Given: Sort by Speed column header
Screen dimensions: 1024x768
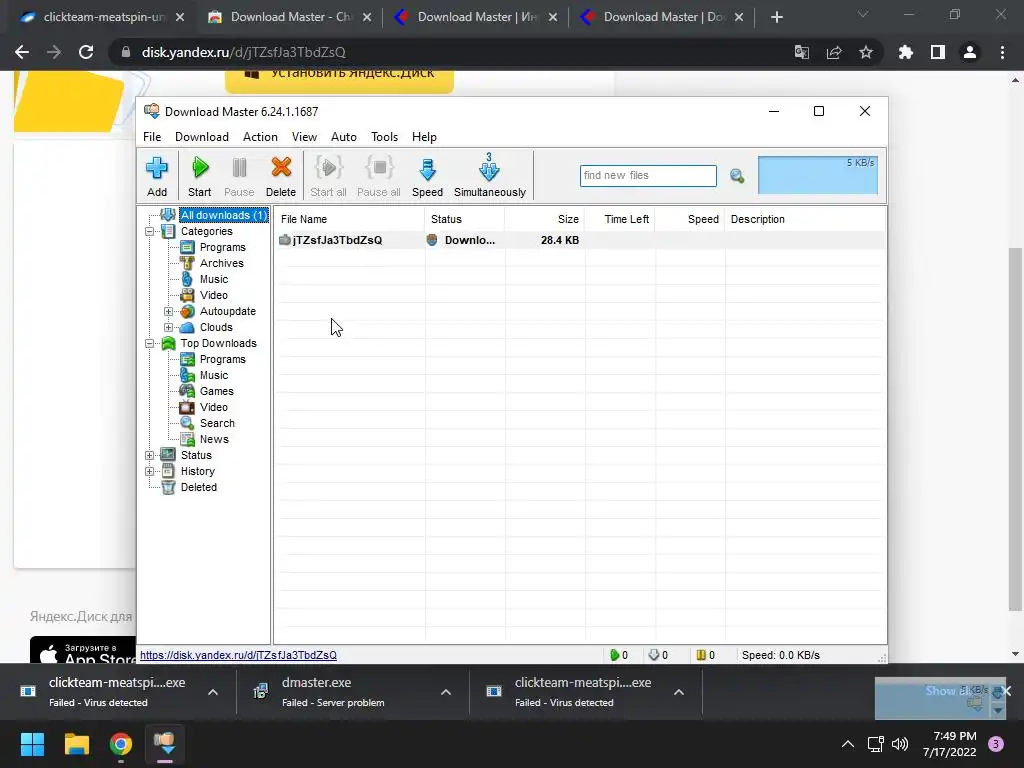Looking at the screenshot, I should point(690,219).
